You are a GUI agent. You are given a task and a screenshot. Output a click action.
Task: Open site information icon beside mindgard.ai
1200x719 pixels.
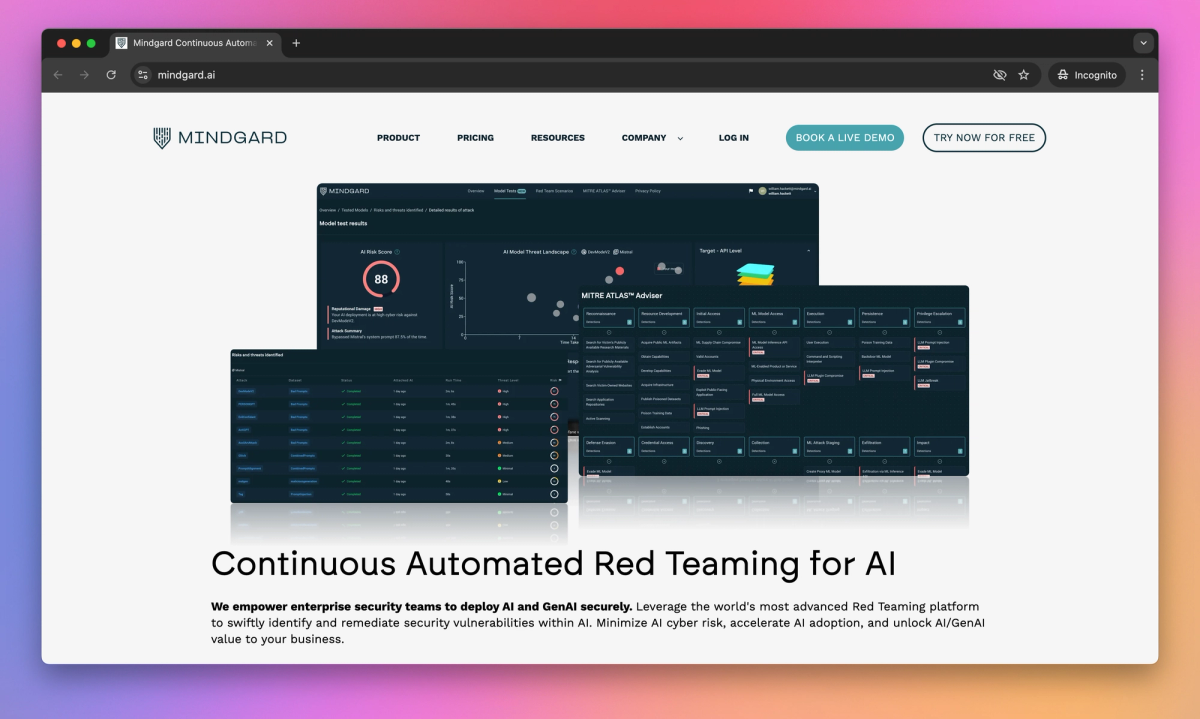pyautogui.click(x=143, y=75)
